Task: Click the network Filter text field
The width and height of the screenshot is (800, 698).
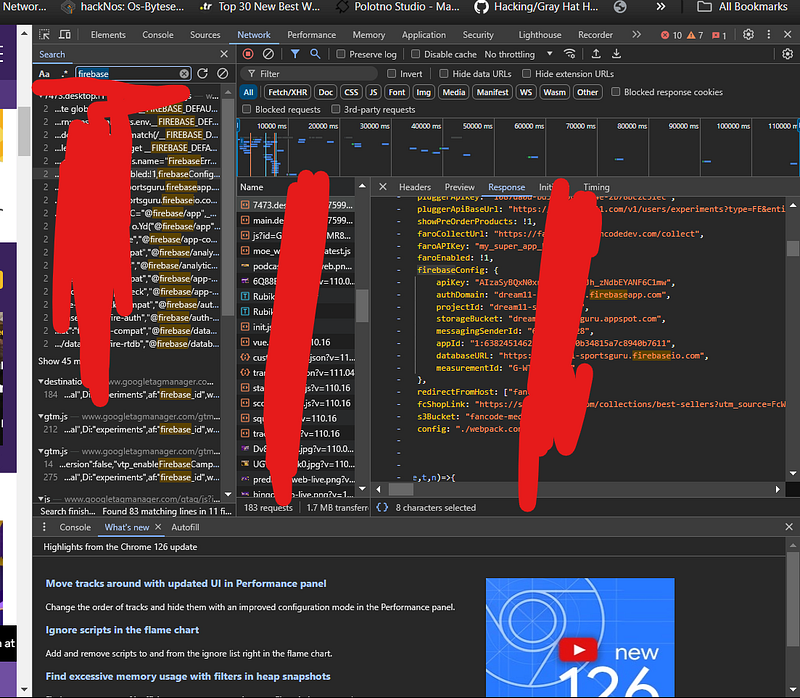Action: tap(311, 74)
